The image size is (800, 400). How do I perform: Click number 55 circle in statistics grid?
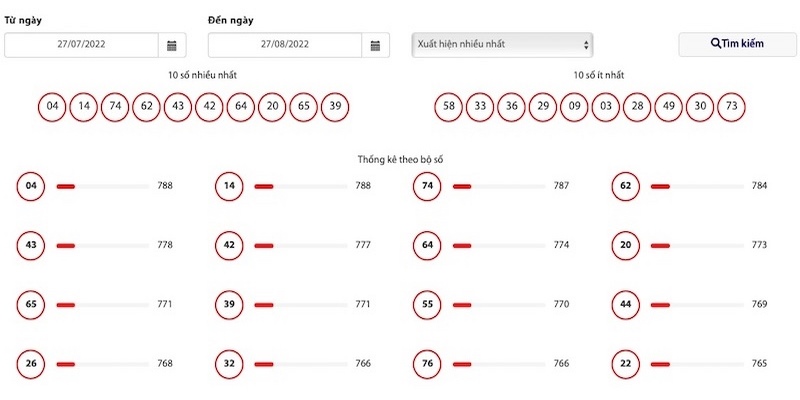(427, 305)
